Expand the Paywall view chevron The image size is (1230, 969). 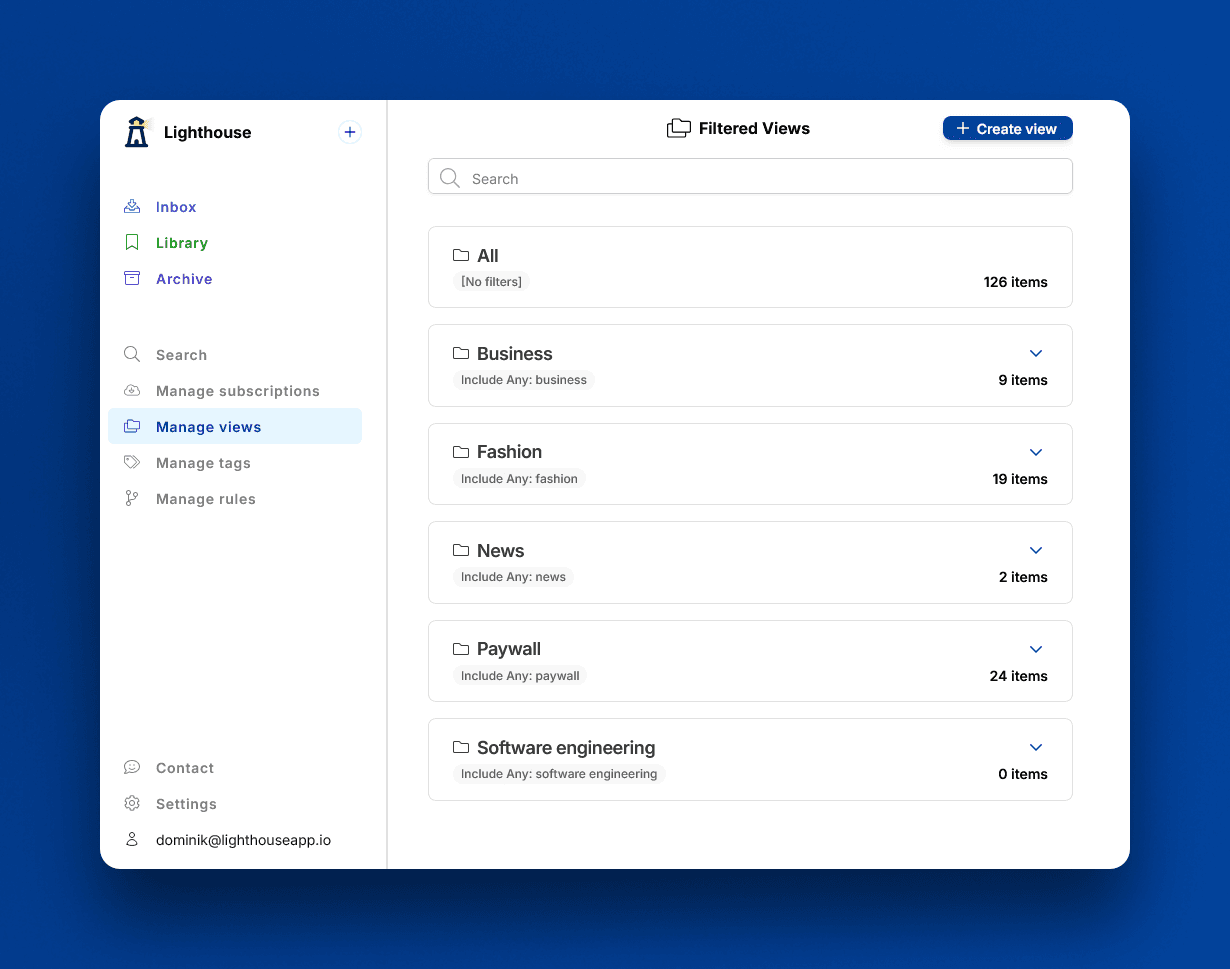point(1036,650)
